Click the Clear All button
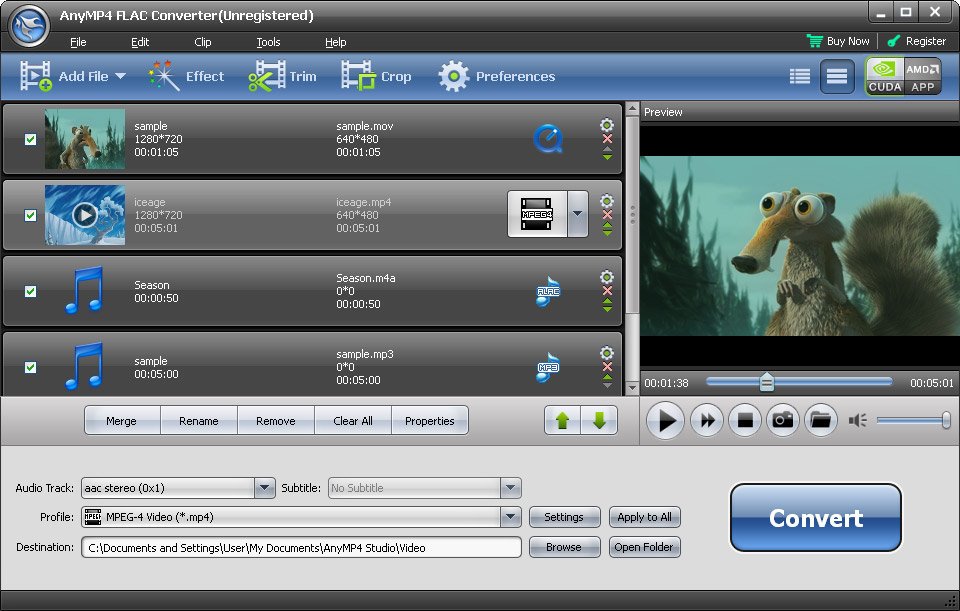960x611 pixels. (353, 421)
